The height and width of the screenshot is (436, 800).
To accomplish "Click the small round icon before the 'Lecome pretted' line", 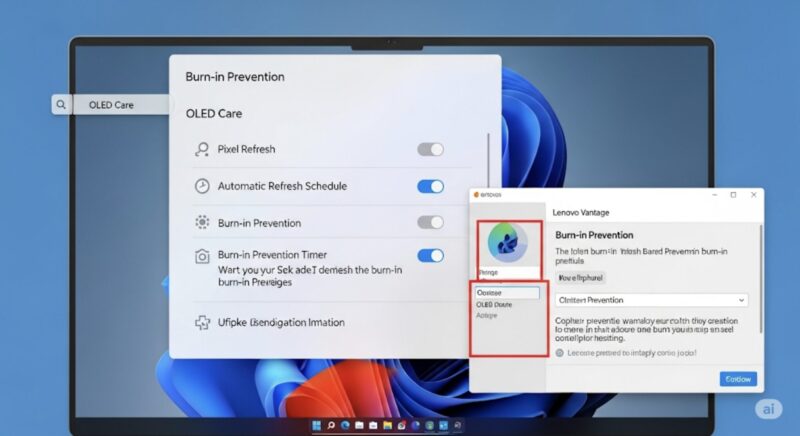I will point(560,353).
